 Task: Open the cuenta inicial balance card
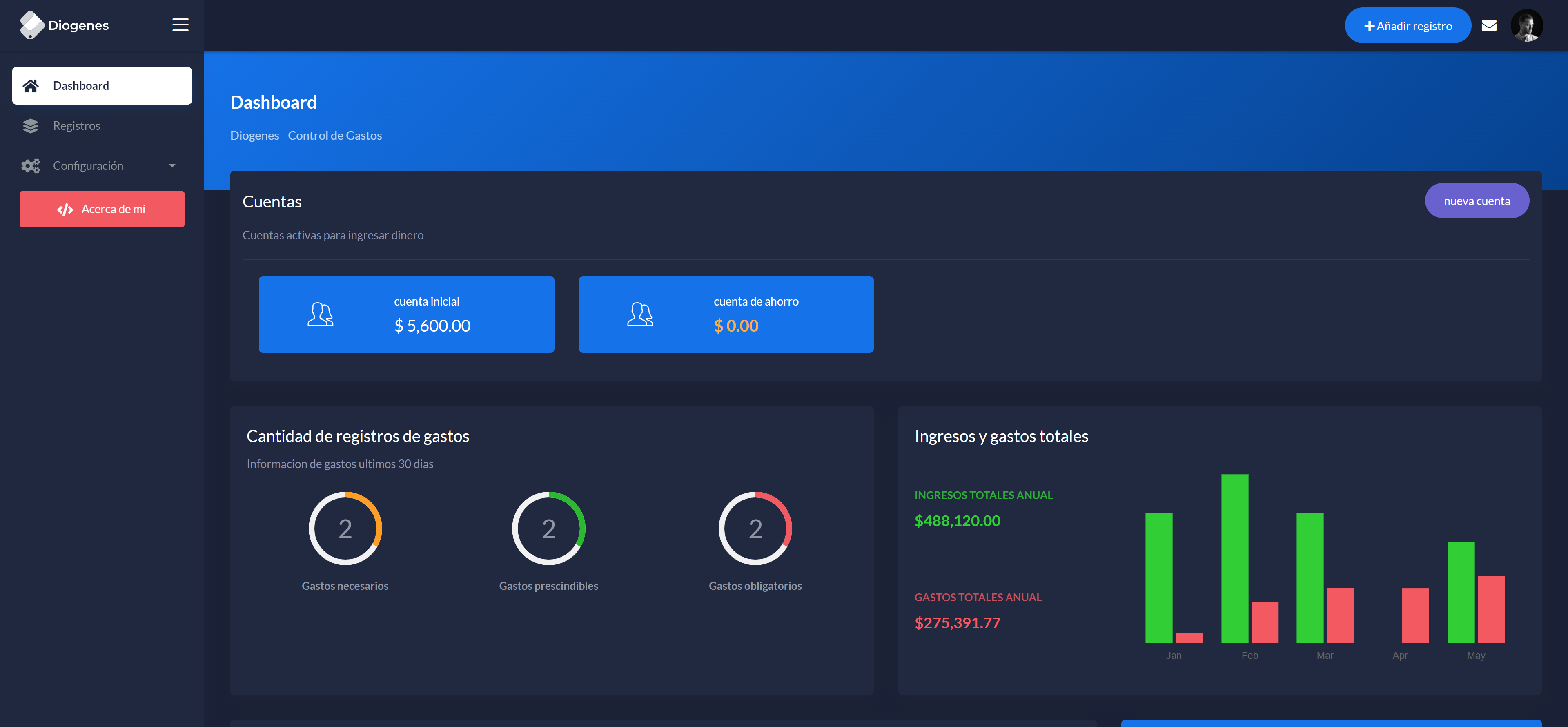click(x=406, y=314)
